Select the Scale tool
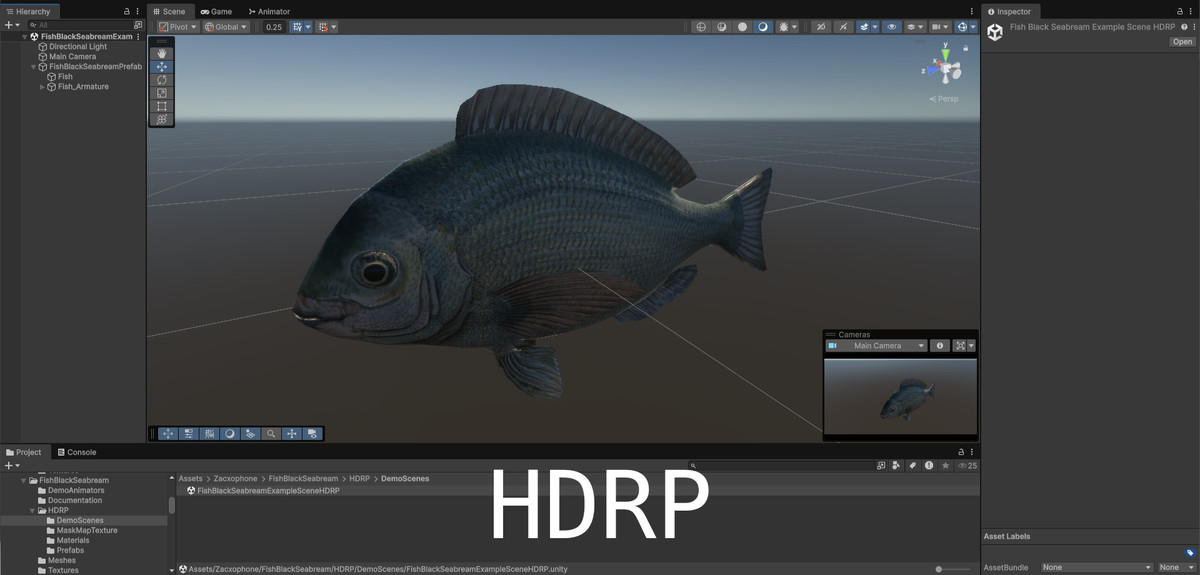The width and height of the screenshot is (1200, 575). 162,93
